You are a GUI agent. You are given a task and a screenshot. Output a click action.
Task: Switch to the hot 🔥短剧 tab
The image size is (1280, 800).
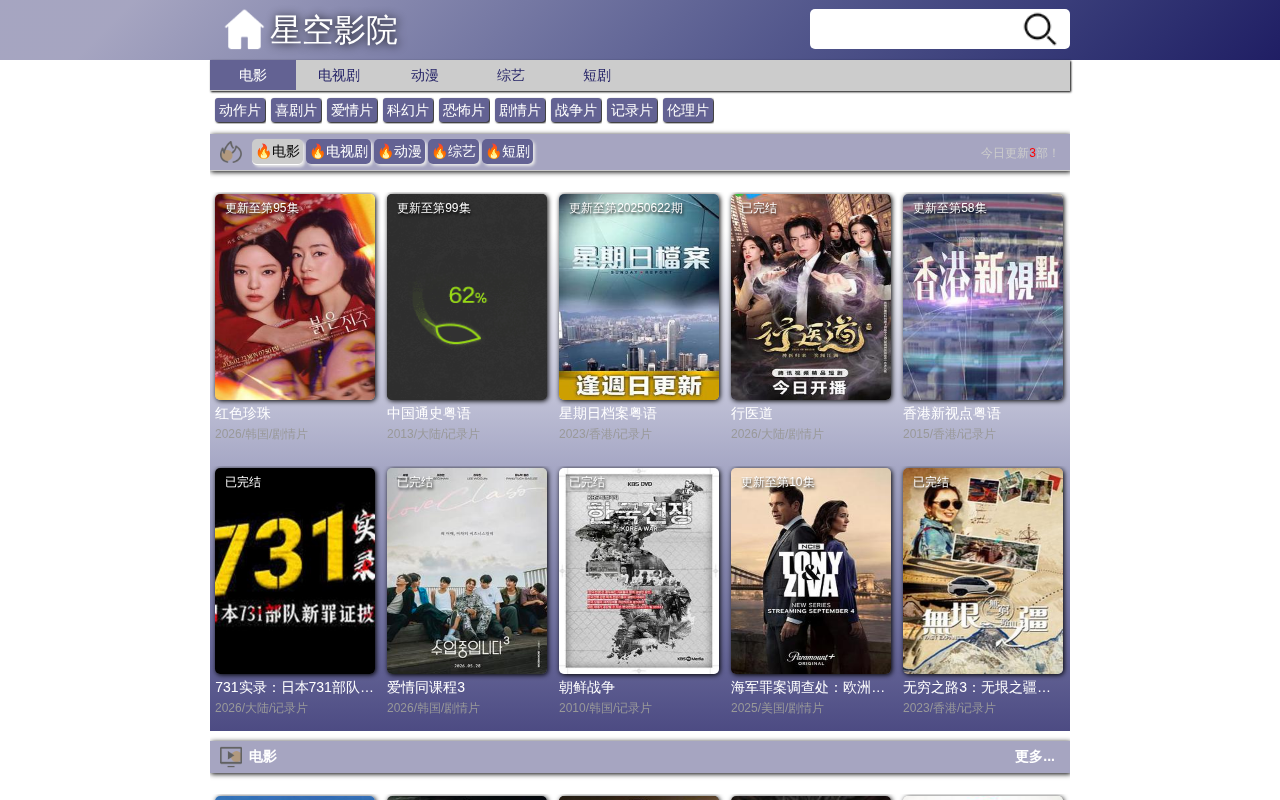pos(508,152)
